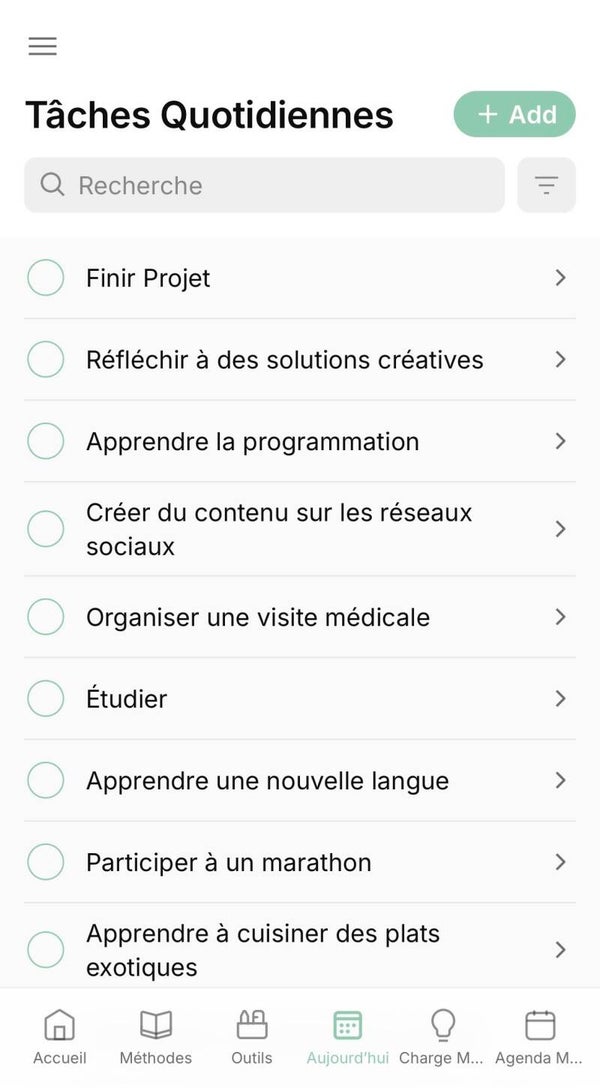Open task Apprendre à cuisiner des plats exotiques

(263, 950)
